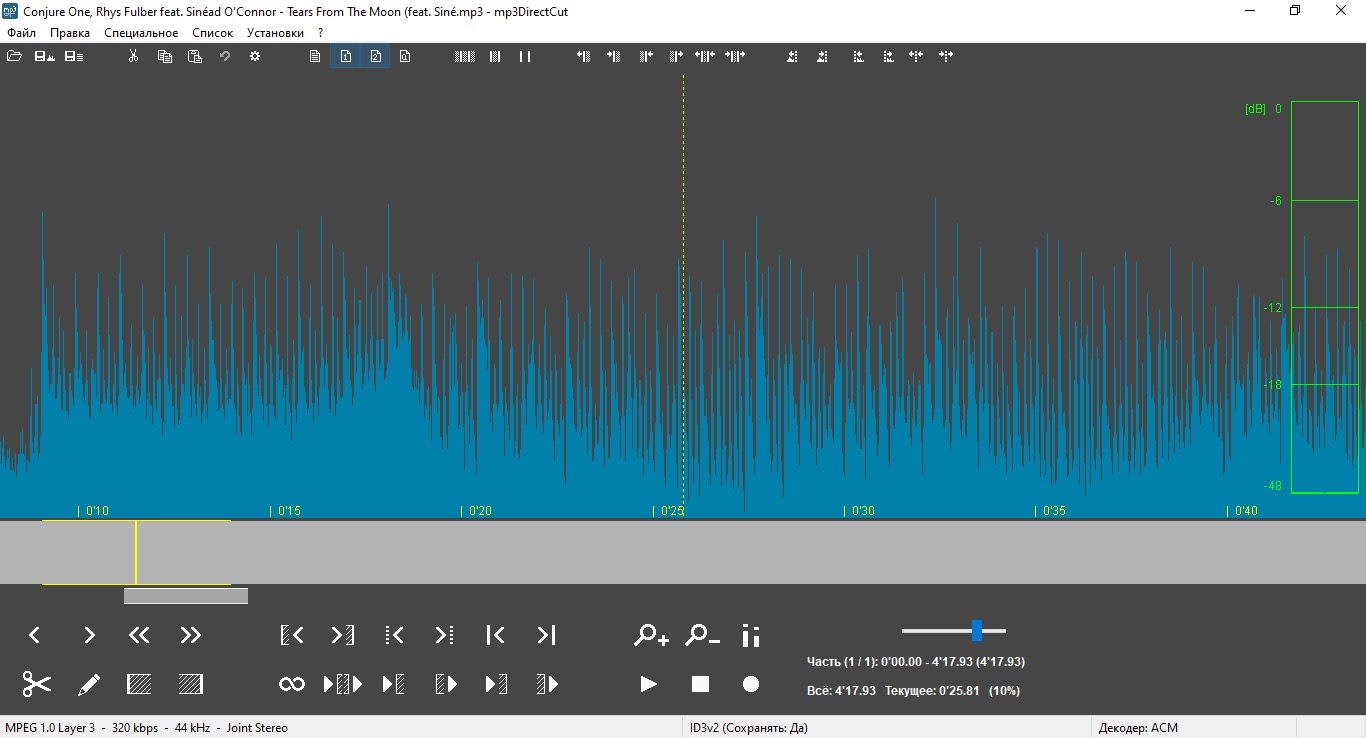Toggle the highlighted page '2' toolbar button
1366x738 pixels.
[375, 57]
